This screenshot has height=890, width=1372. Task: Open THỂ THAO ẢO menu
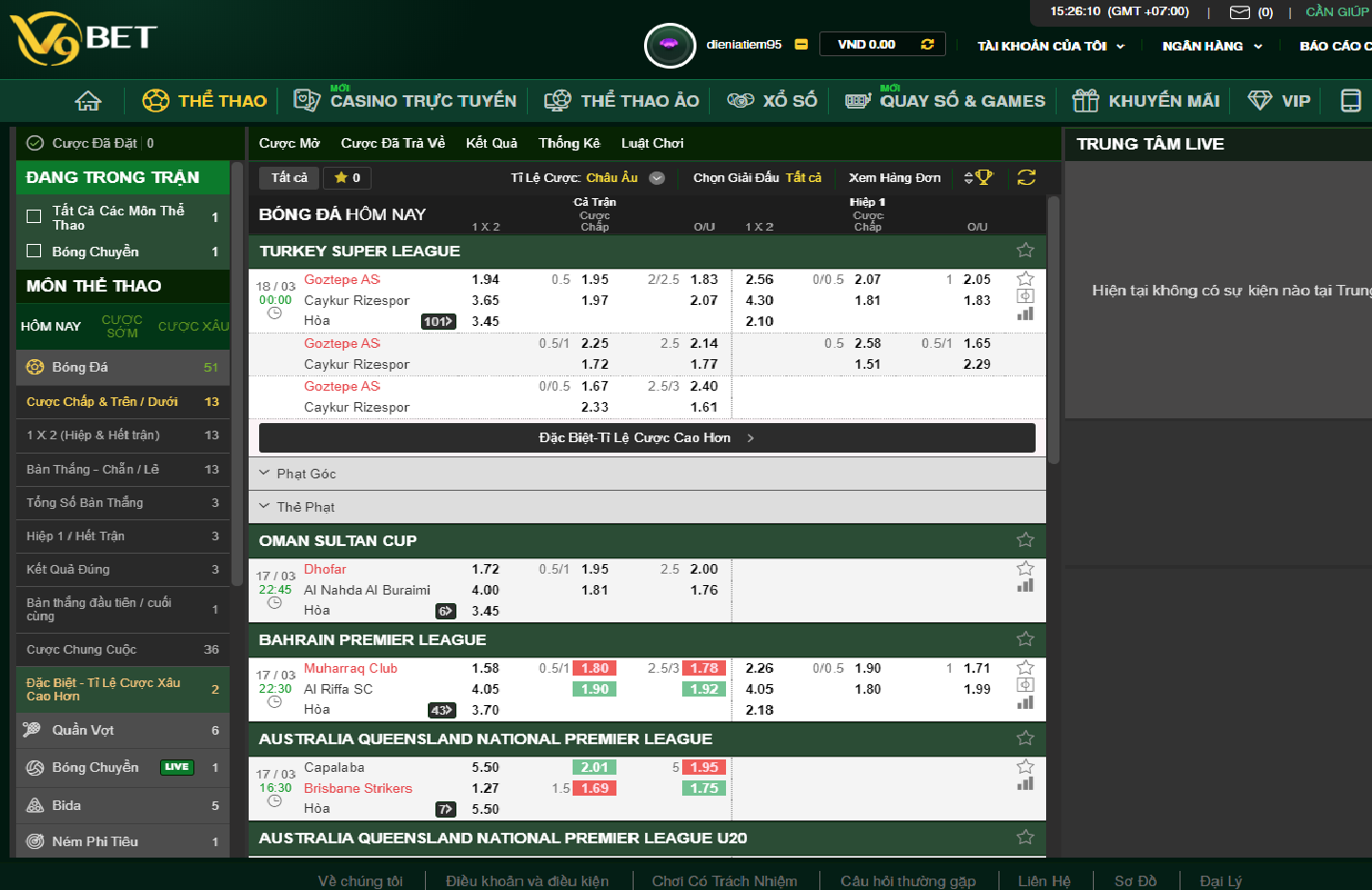coord(621,101)
